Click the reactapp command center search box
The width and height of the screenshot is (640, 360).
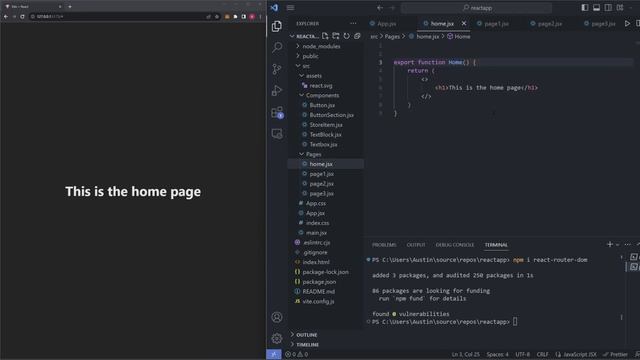tap(477, 7)
